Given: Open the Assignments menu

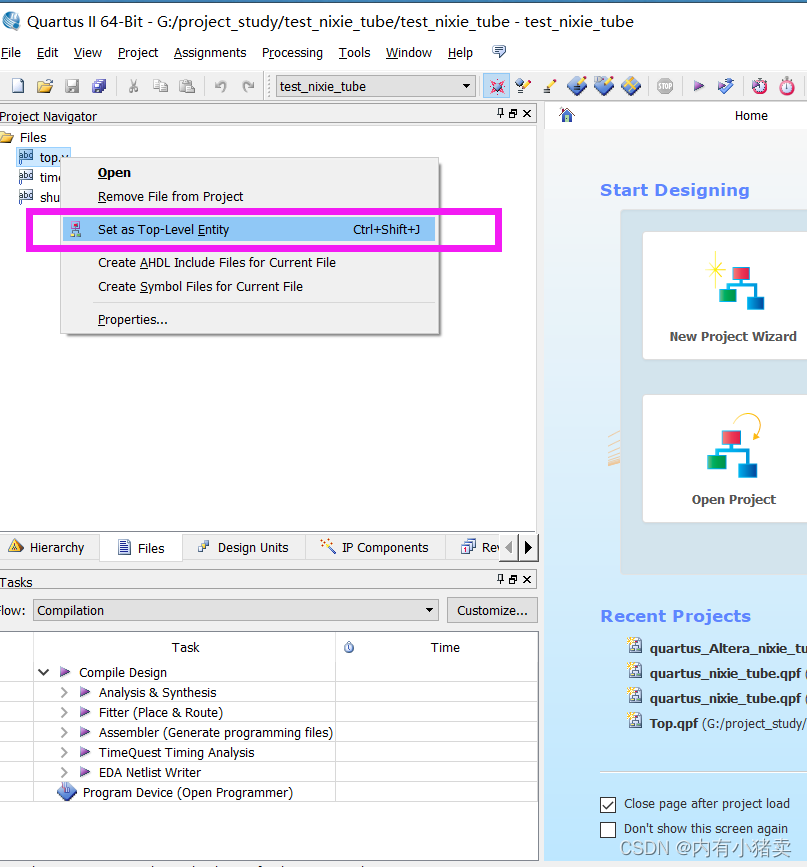Looking at the screenshot, I should 210,53.
